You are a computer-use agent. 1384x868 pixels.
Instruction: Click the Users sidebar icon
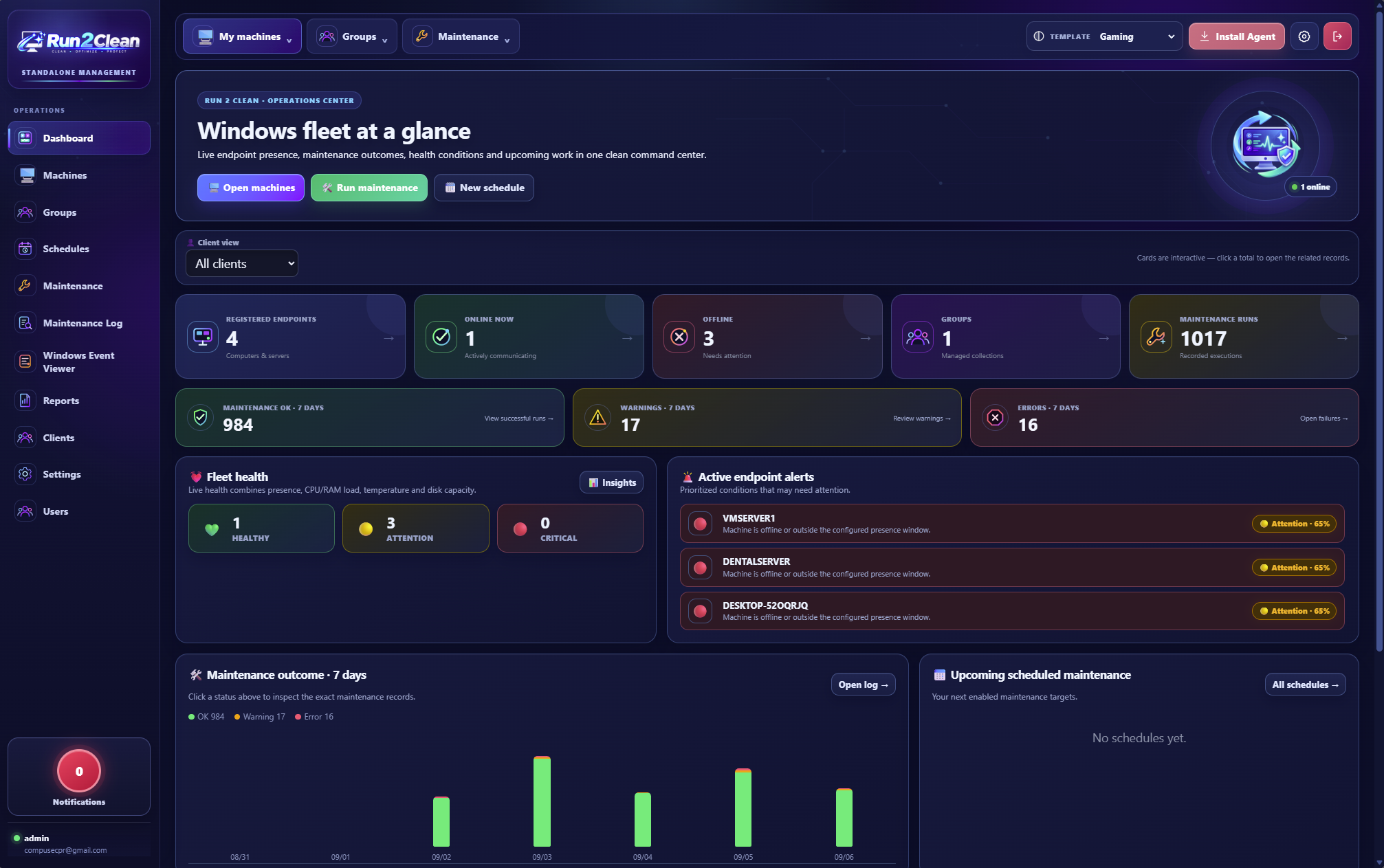click(x=25, y=511)
